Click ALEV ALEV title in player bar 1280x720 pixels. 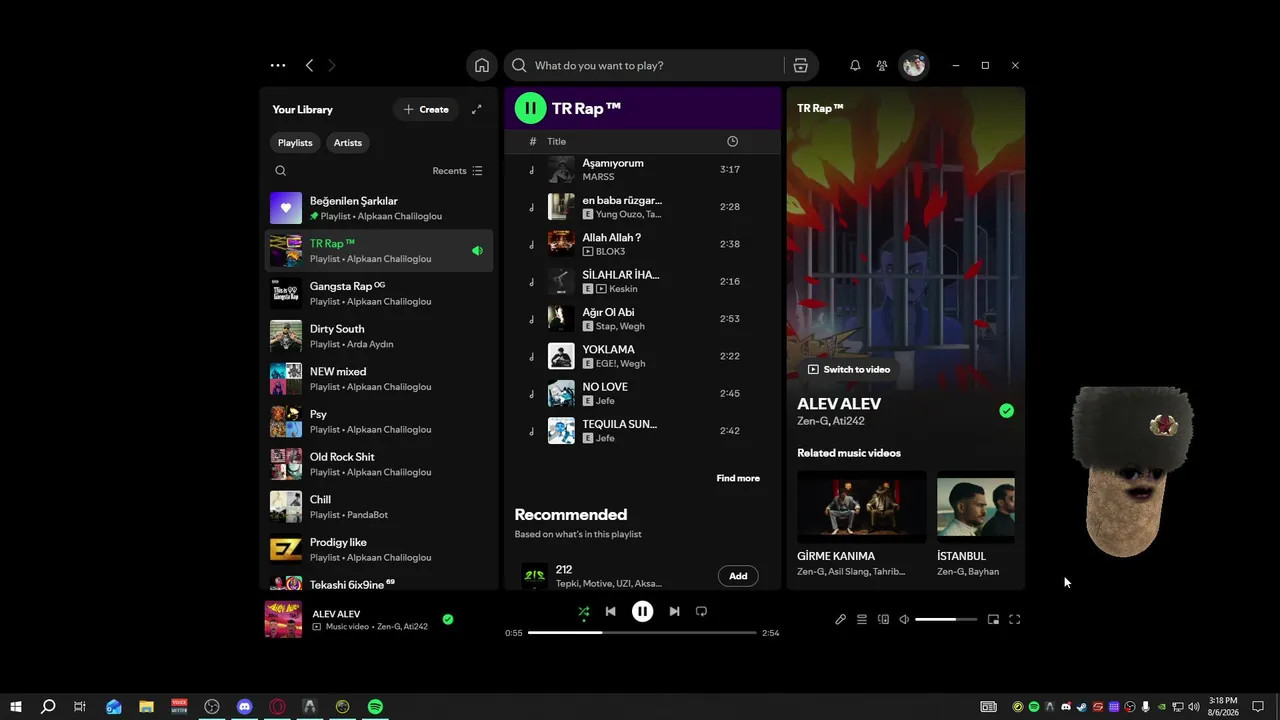click(336, 614)
